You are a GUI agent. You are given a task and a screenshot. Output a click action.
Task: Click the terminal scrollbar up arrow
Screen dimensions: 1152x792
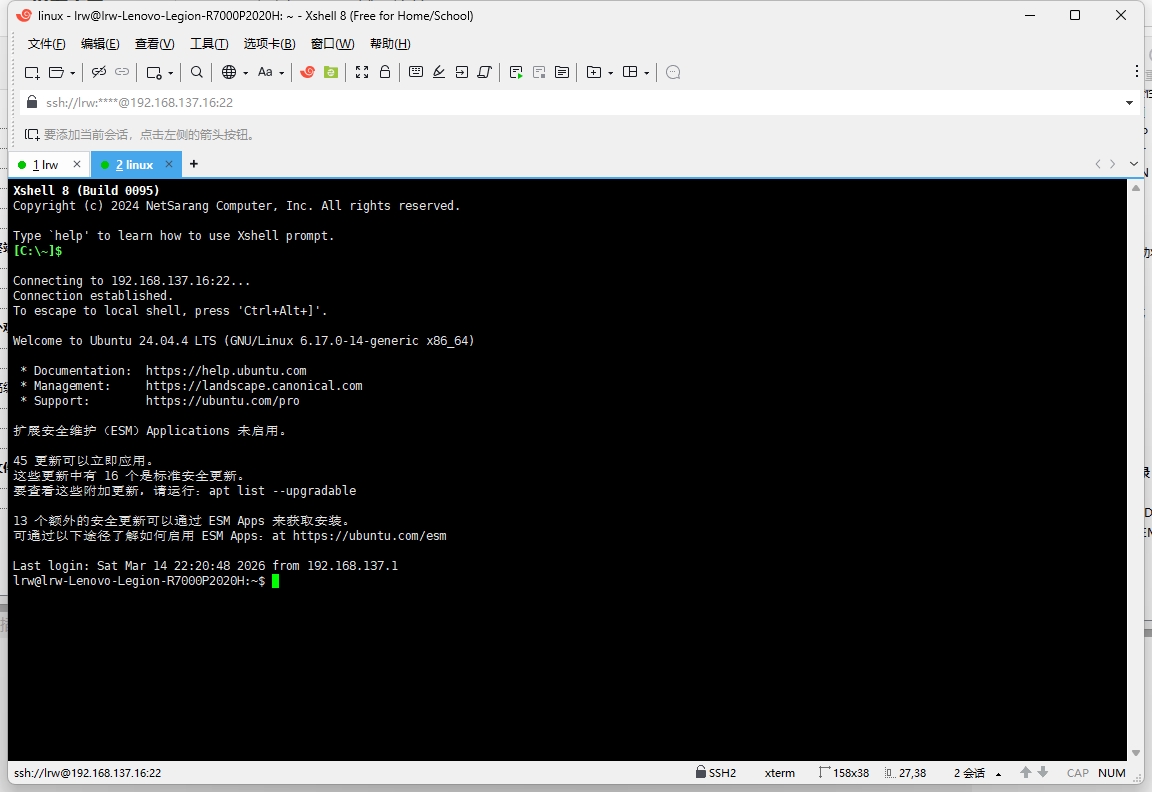click(1136, 188)
